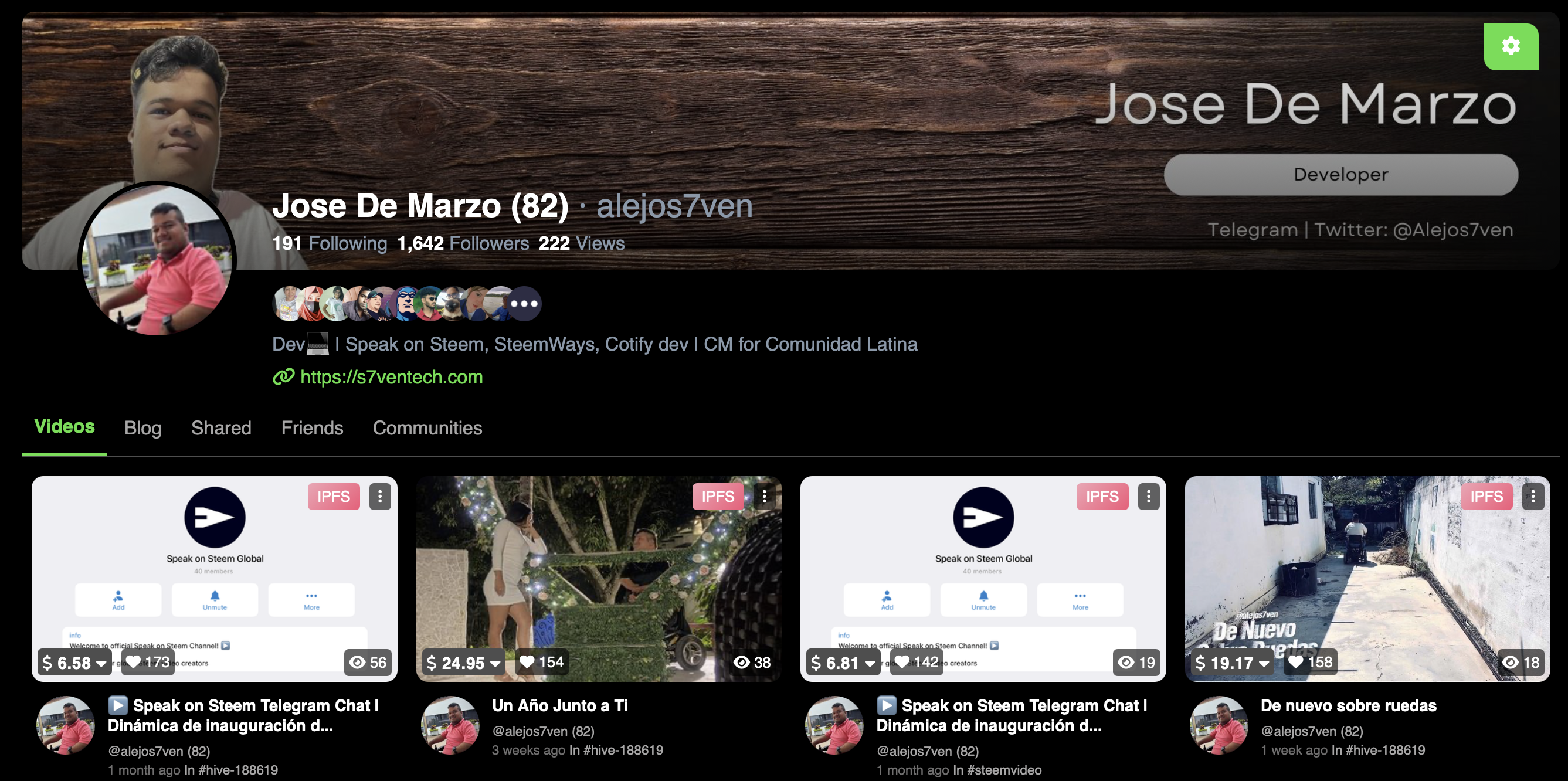Viewport: 1568px width, 781px height.
Task: Click three-dot menu on De nuevo video
Action: 1533,496
